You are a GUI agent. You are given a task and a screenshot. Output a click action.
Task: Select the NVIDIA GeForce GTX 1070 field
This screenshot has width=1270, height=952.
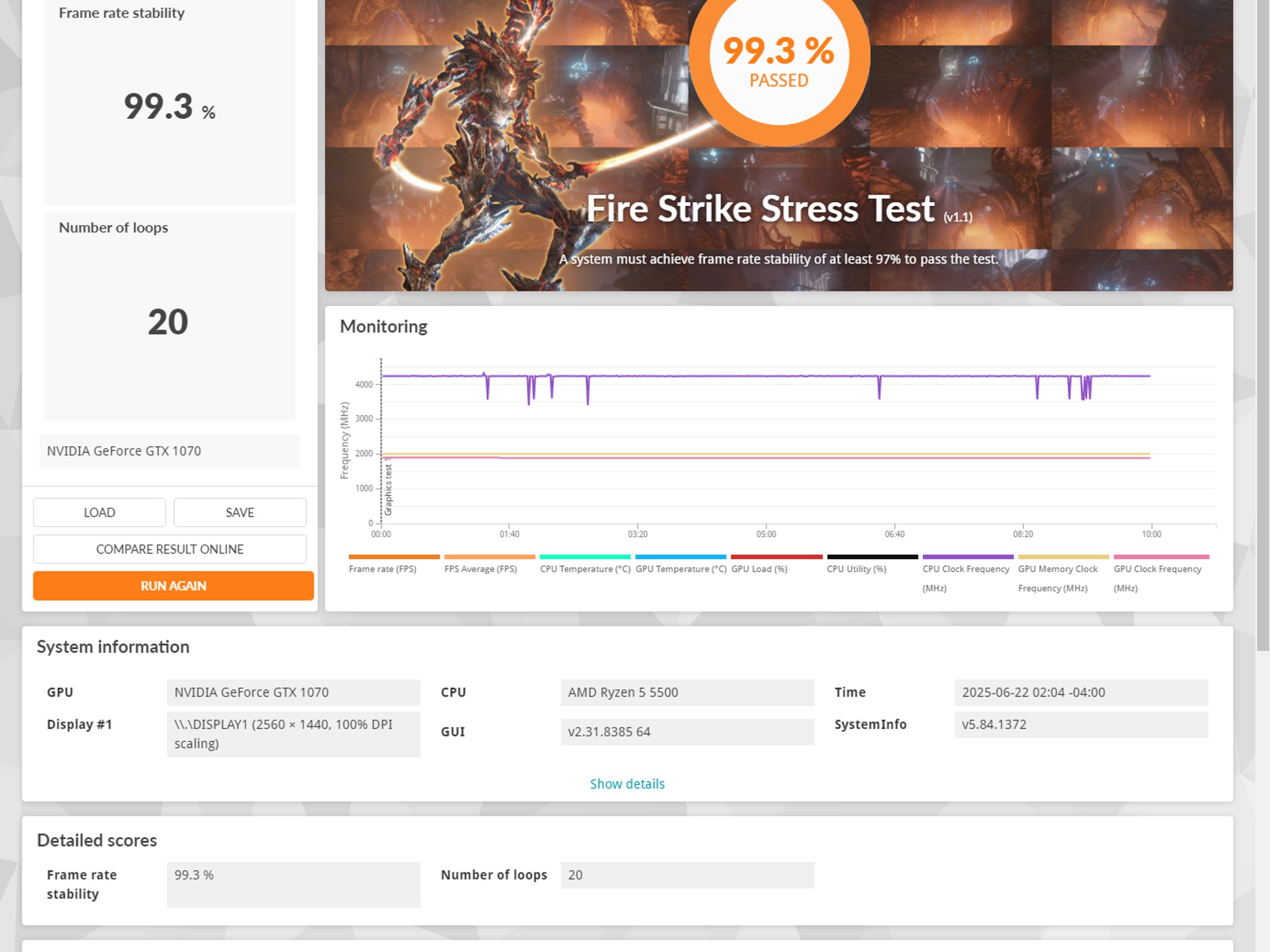coord(169,451)
